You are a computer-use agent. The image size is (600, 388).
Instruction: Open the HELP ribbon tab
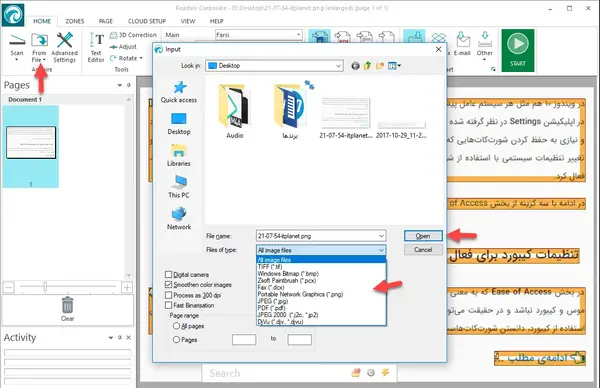coord(217,21)
